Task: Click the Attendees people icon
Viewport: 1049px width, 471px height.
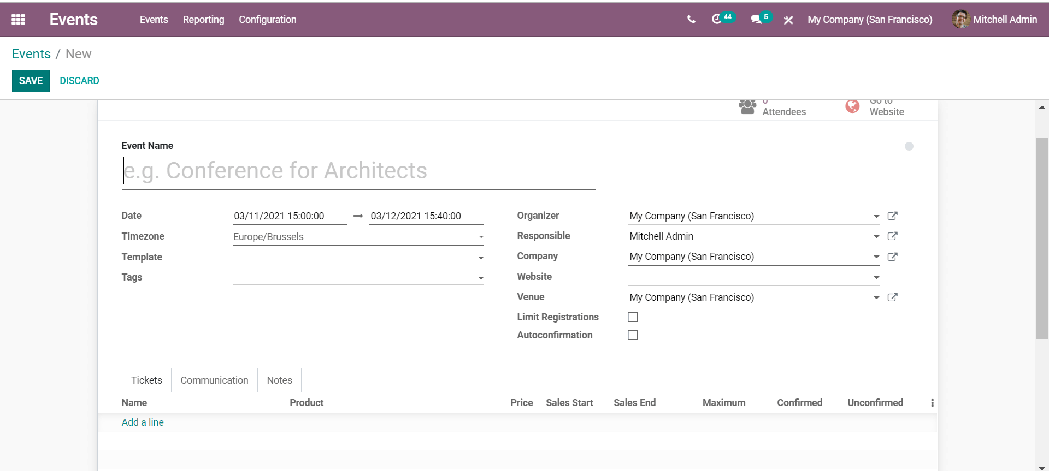Action: 747,107
